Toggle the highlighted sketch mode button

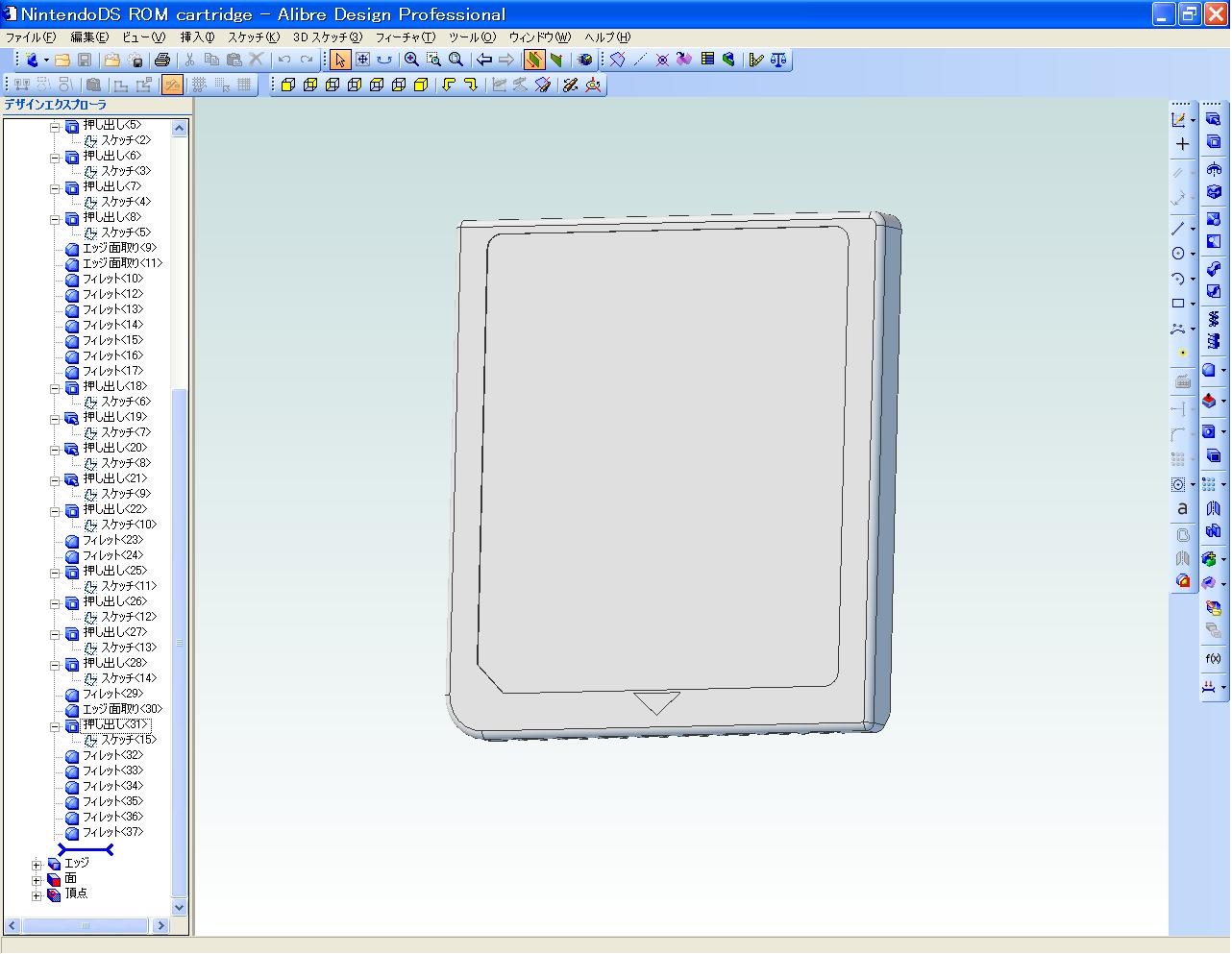pyautogui.click(x=534, y=59)
